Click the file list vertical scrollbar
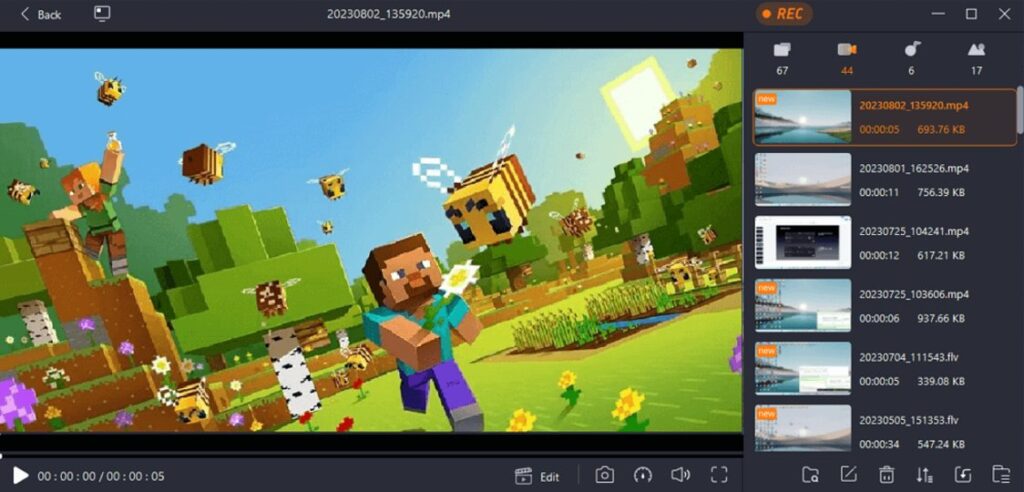Image resolution: width=1024 pixels, height=492 pixels. pyautogui.click(x=1020, y=110)
